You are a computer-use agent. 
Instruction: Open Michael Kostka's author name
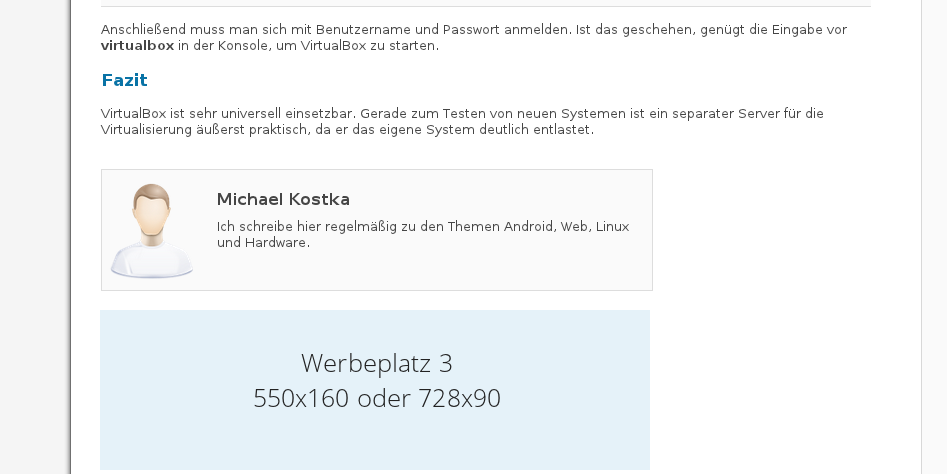pos(283,199)
